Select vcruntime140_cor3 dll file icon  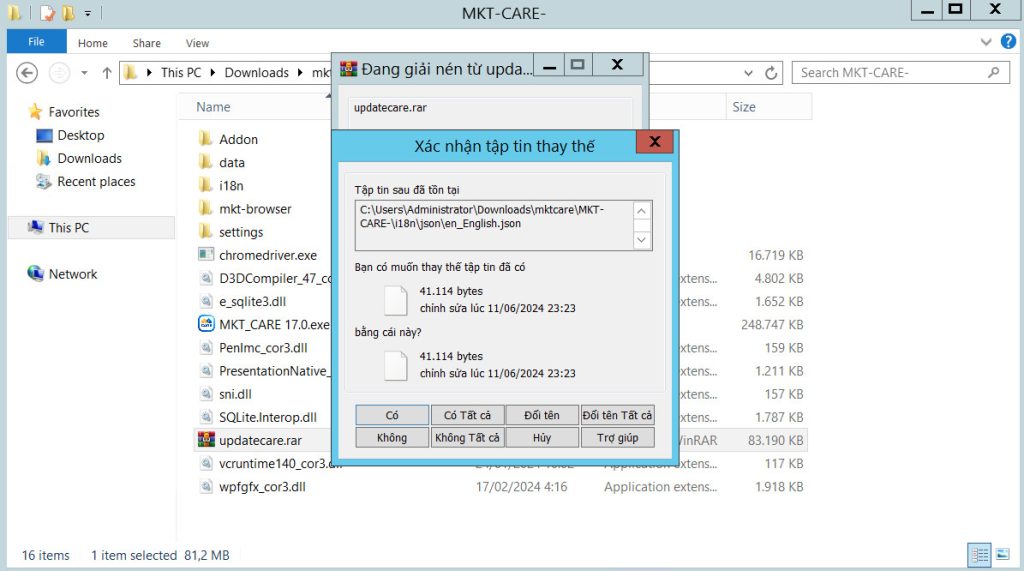(x=206, y=463)
